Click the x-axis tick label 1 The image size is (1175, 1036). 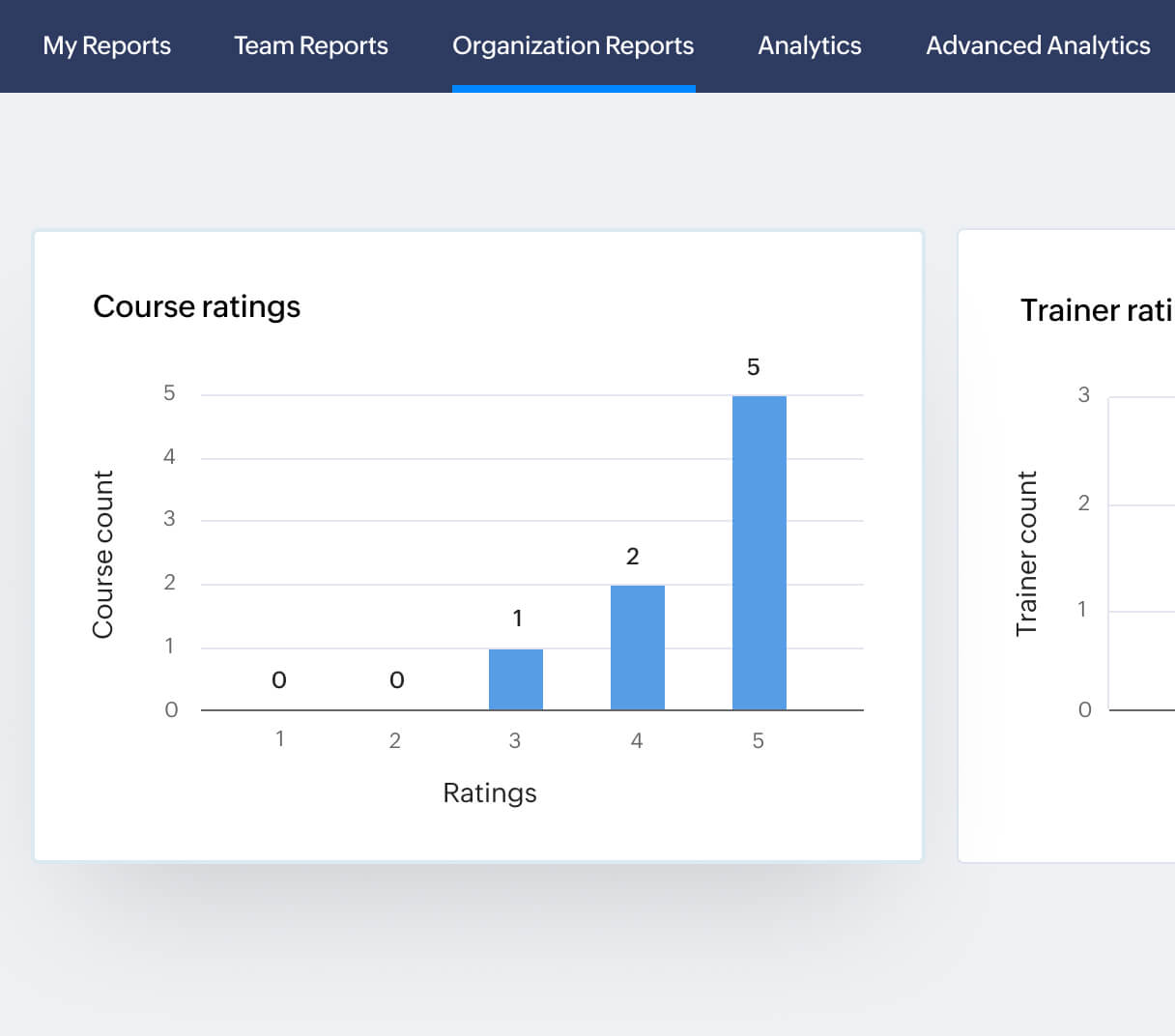tap(279, 739)
